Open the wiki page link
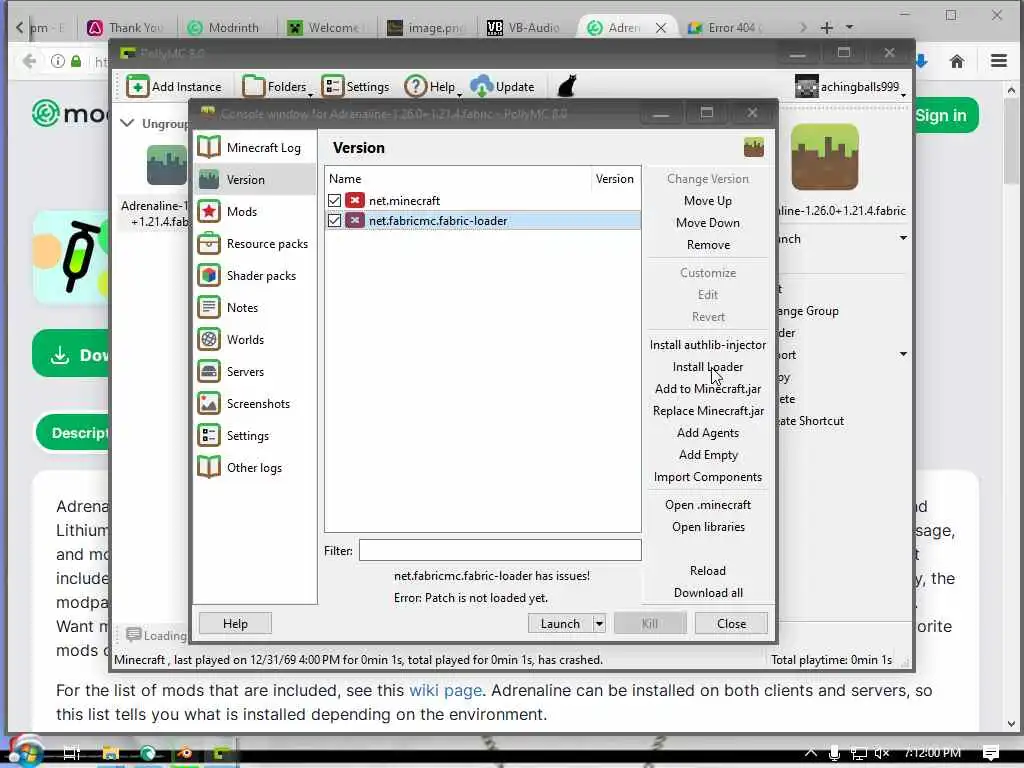Viewport: 1024px width, 768px height. (x=445, y=690)
